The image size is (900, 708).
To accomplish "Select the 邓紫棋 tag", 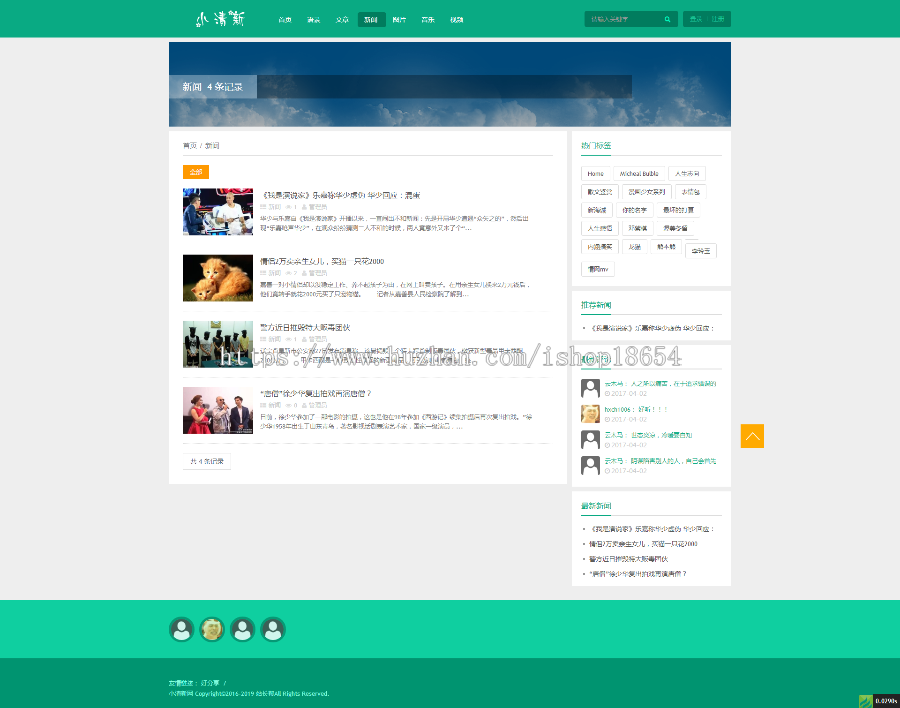I will pos(637,229).
